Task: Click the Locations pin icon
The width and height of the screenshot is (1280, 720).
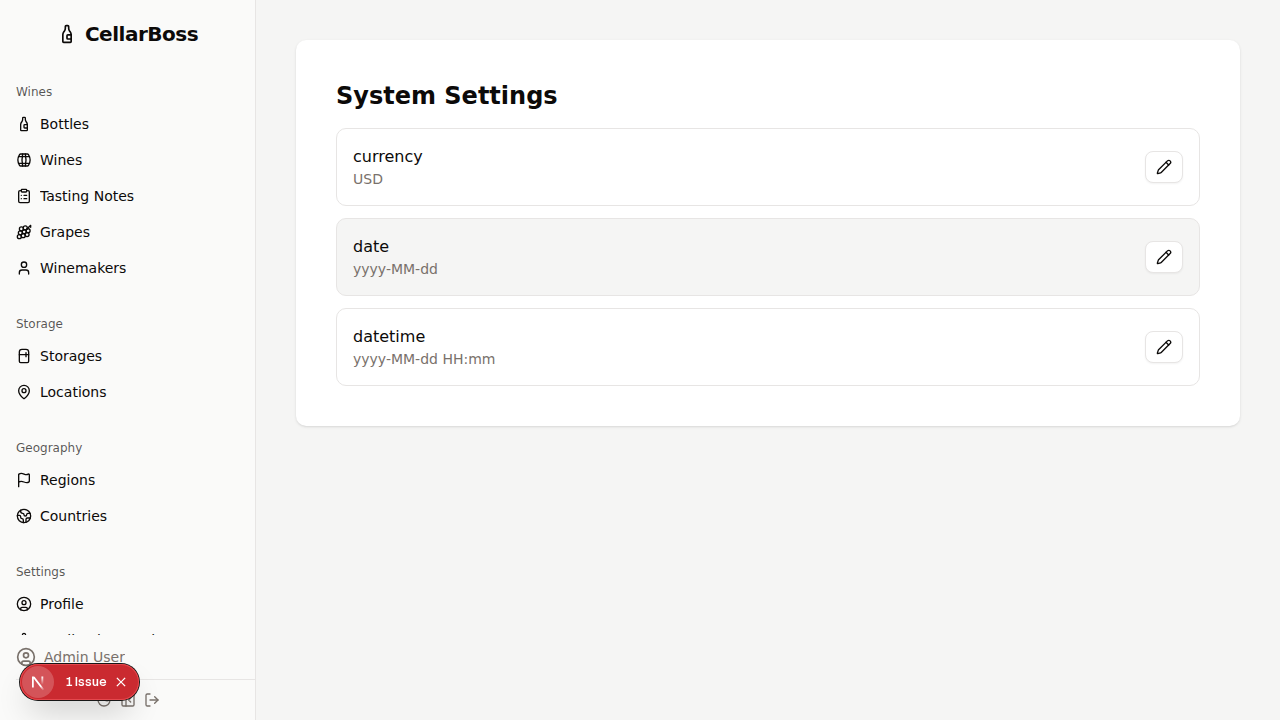Action: 24,392
